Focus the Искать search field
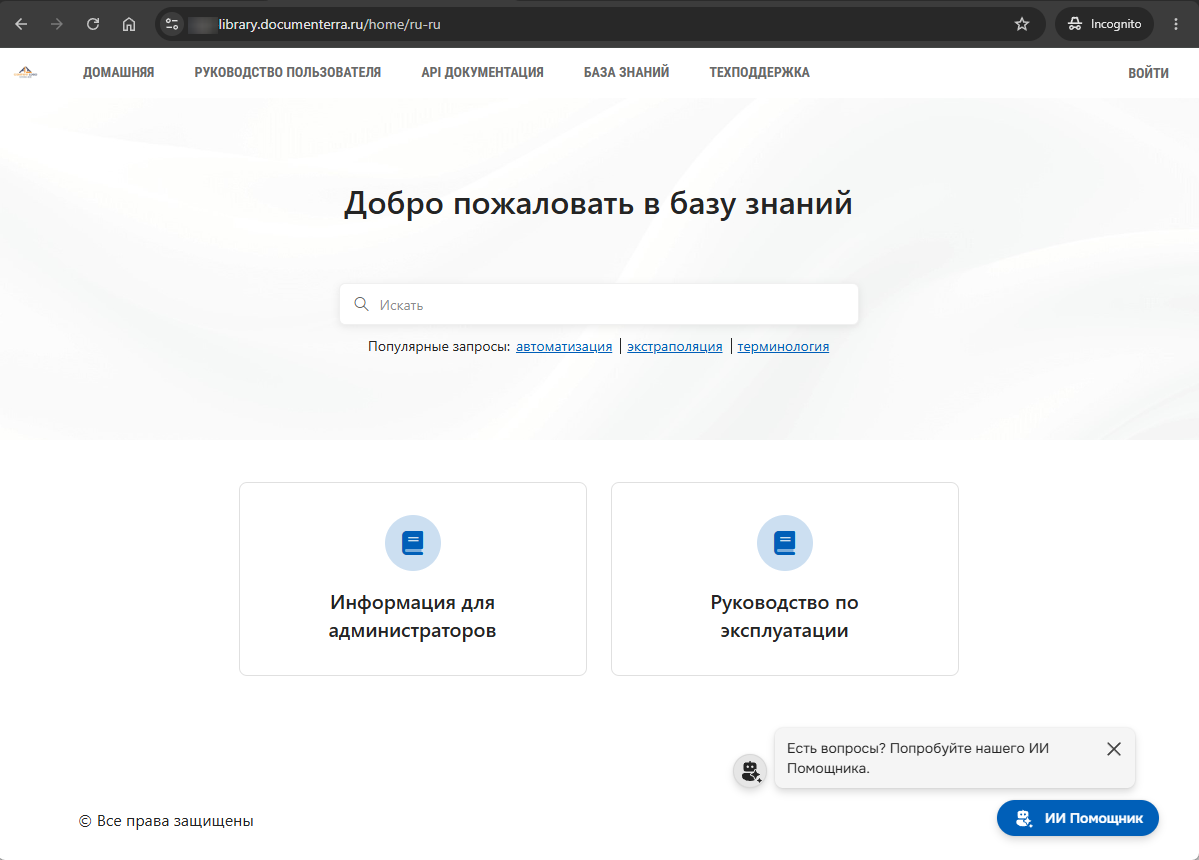The height and width of the screenshot is (860, 1199). 599,304
